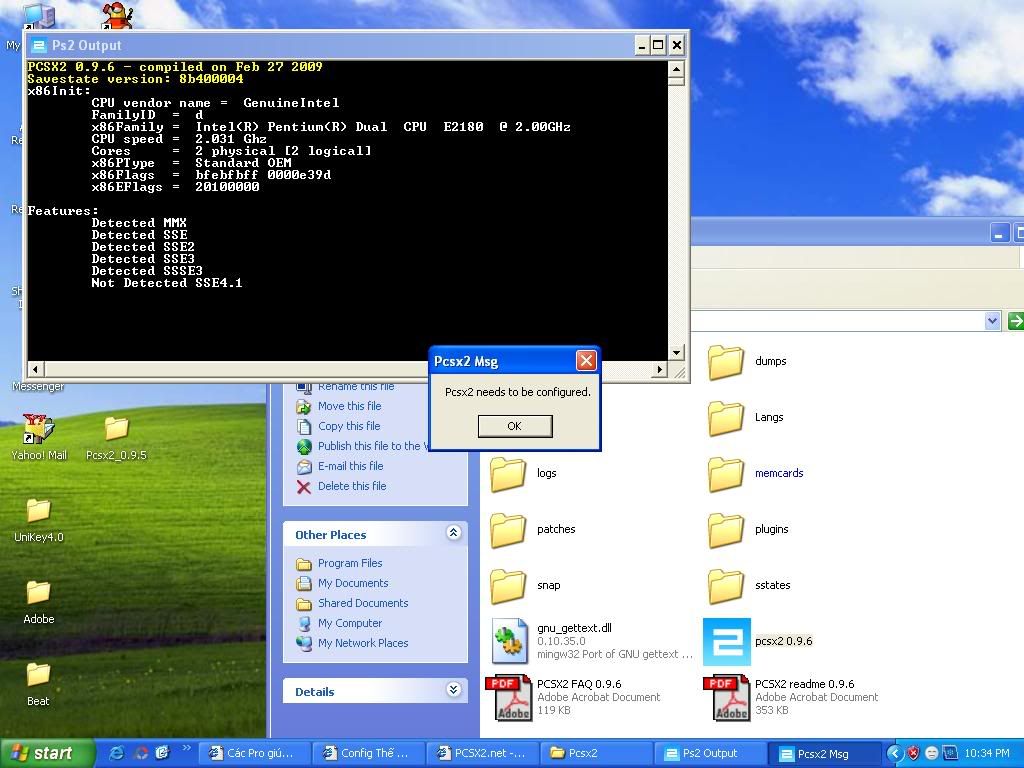Go to My Computer in Other Places

click(x=350, y=623)
